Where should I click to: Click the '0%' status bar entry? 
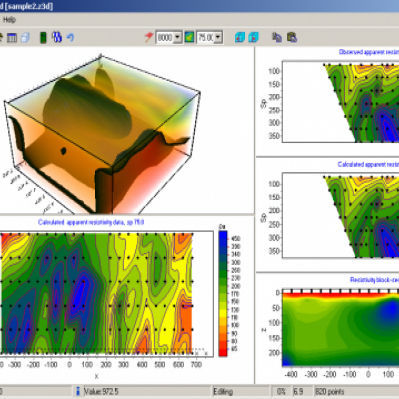(x=281, y=391)
